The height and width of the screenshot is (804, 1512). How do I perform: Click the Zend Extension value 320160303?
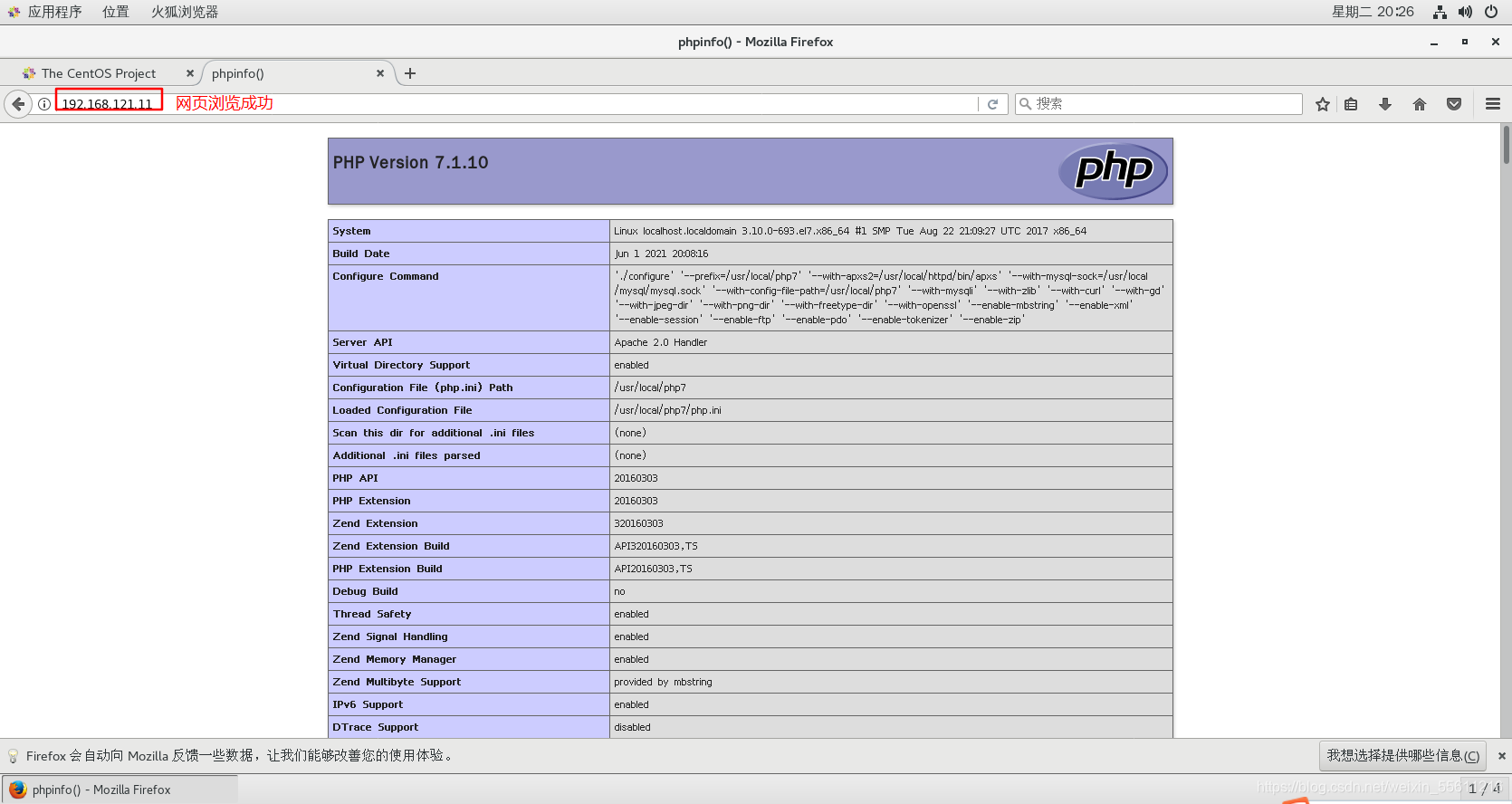pos(639,523)
